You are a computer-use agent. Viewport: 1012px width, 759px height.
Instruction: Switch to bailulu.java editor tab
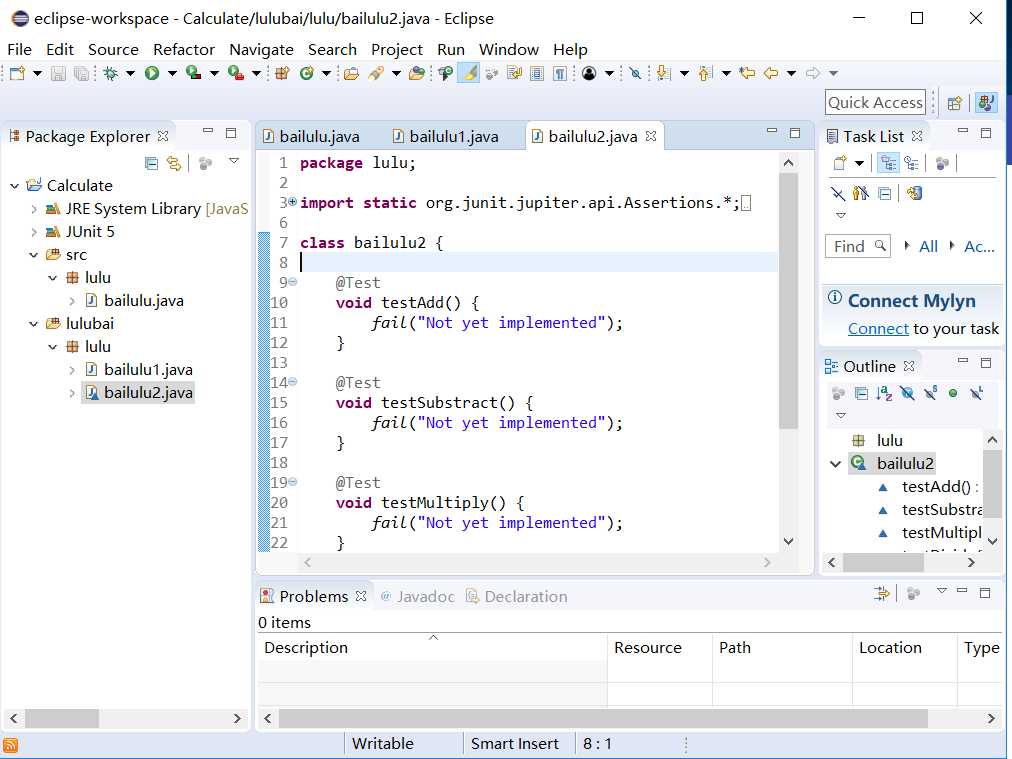coord(312,136)
